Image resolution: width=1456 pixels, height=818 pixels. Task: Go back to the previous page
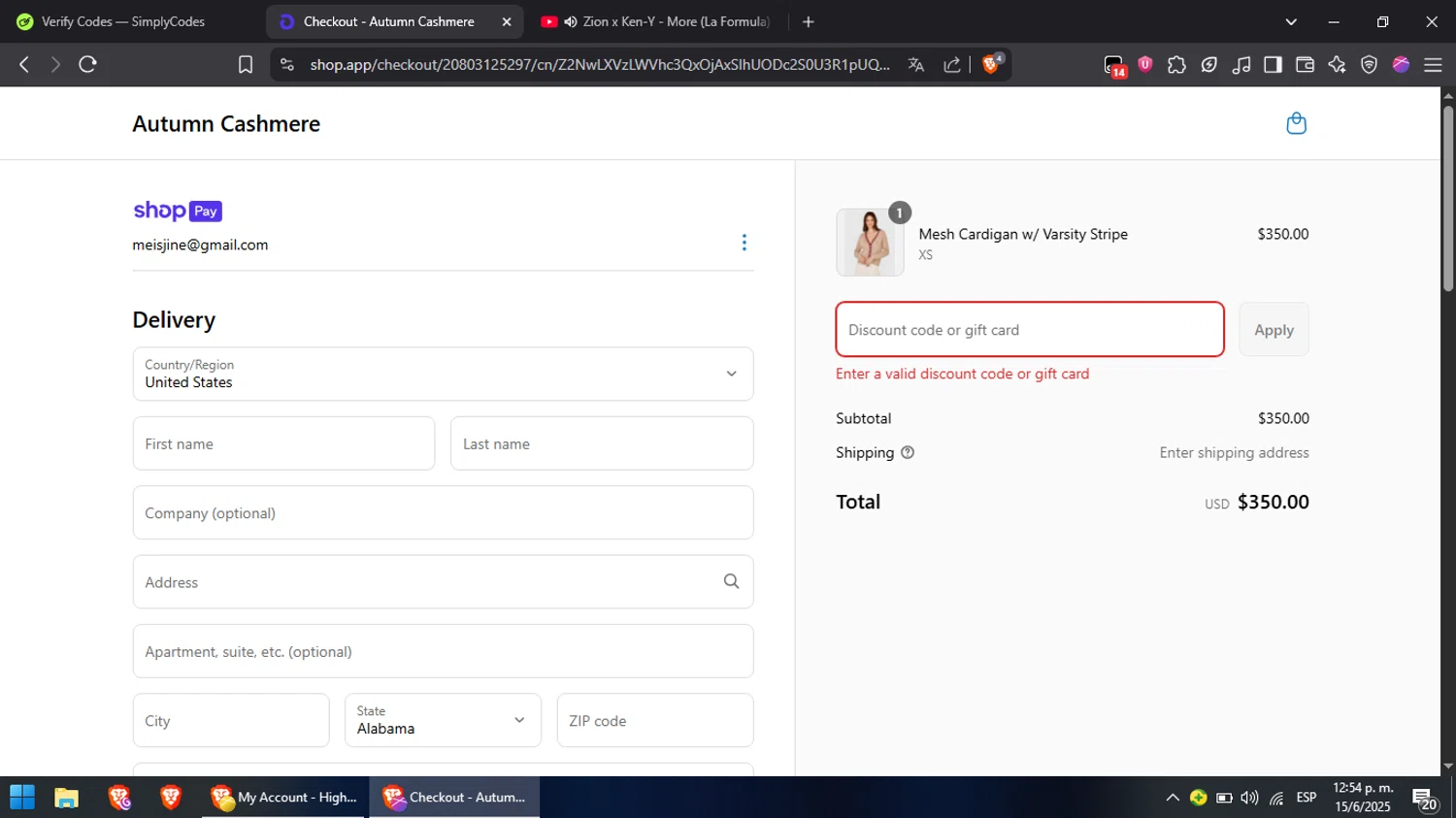[x=24, y=64]
